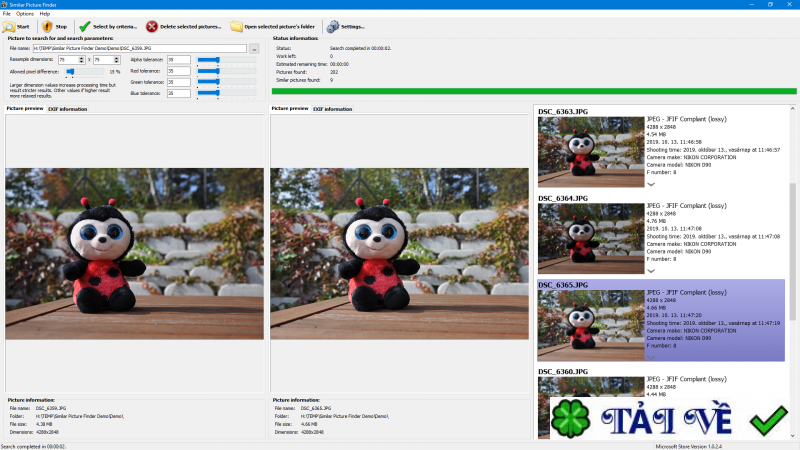Click the app icon in the title bar
Viewport: 800px width, 450px height.
click(x=5, y=5)
